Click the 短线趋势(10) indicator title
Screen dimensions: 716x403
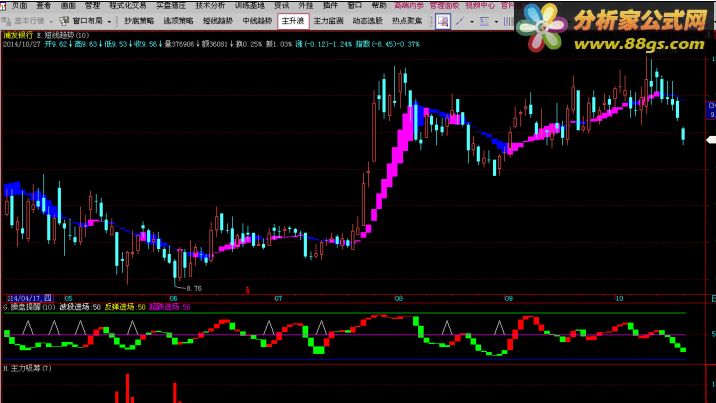tap(67, 35)
